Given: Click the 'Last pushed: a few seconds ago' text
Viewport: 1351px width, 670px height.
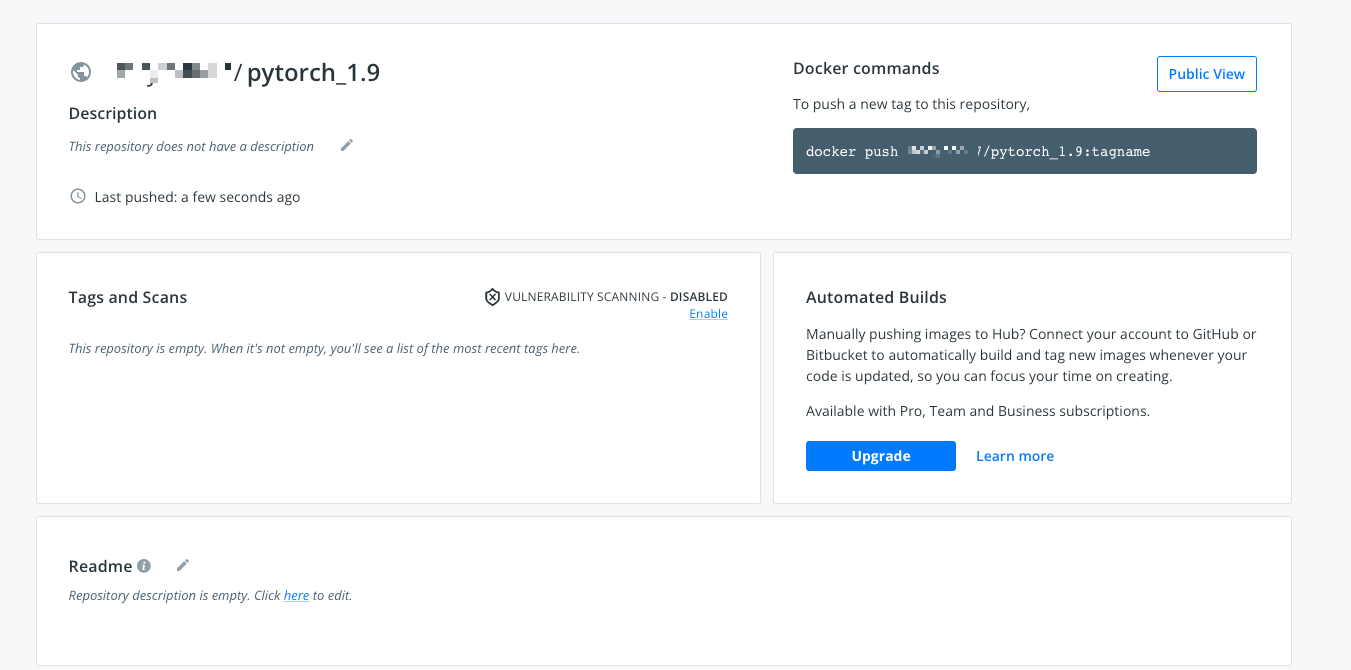Looking at the screenshot, I should [197, 197].
